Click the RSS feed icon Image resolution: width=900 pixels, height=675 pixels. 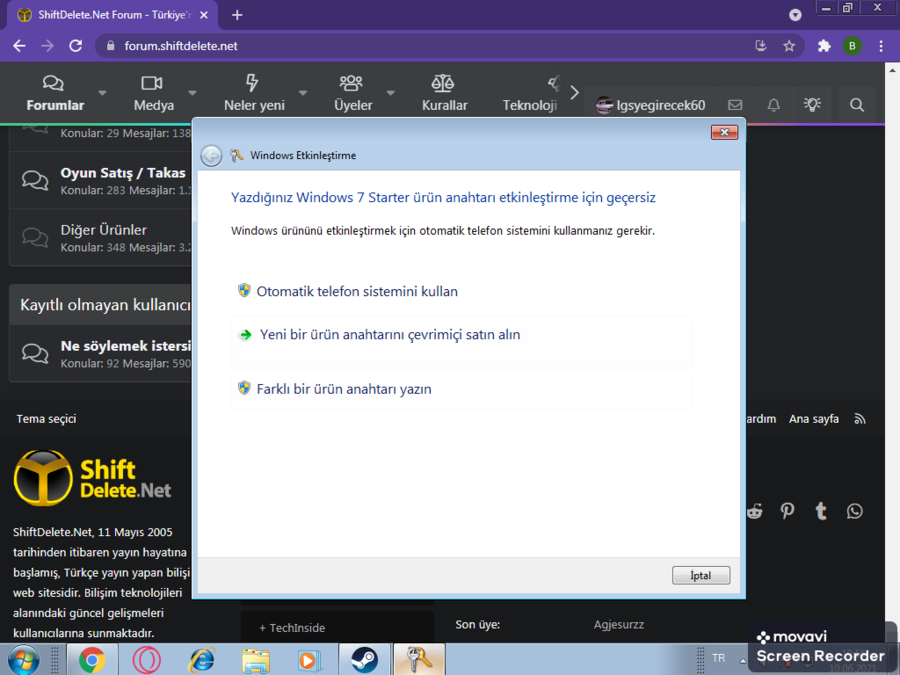(x=860, y=419)
